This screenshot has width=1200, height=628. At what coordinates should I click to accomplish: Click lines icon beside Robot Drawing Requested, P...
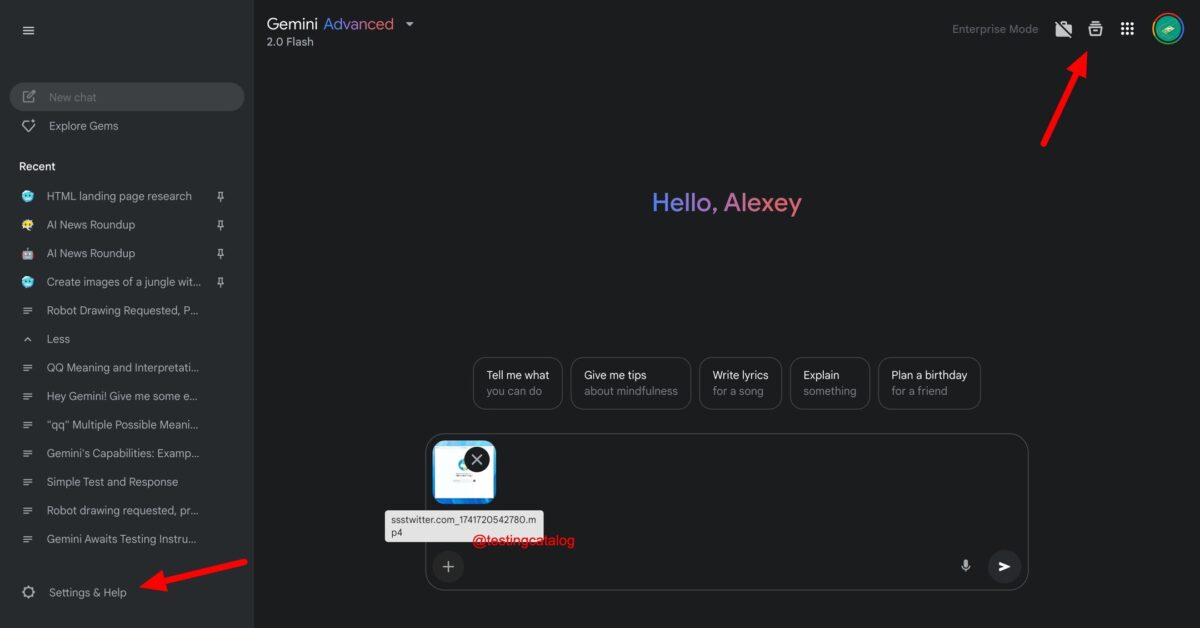point(28,311)
